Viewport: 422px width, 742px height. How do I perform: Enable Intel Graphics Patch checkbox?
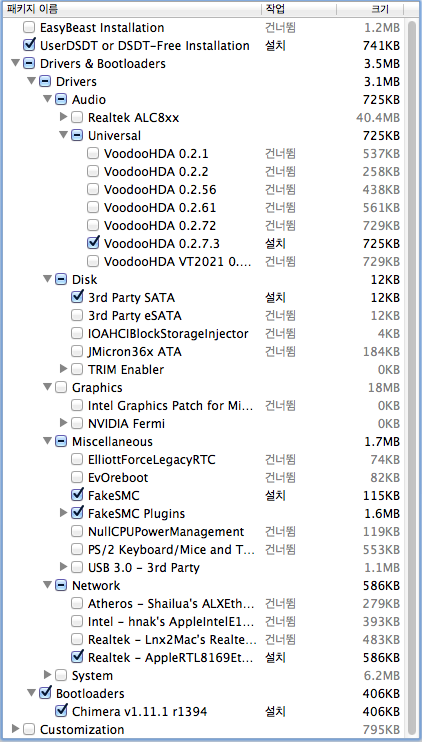click(x=77, y=405)
